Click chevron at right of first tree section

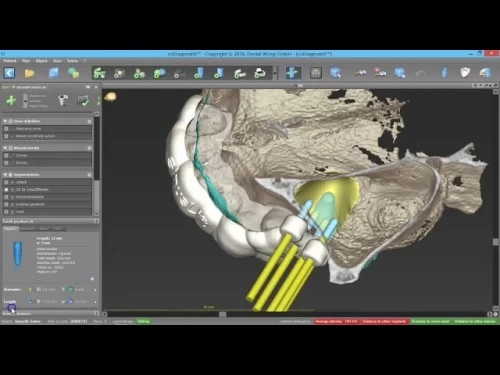89,121
